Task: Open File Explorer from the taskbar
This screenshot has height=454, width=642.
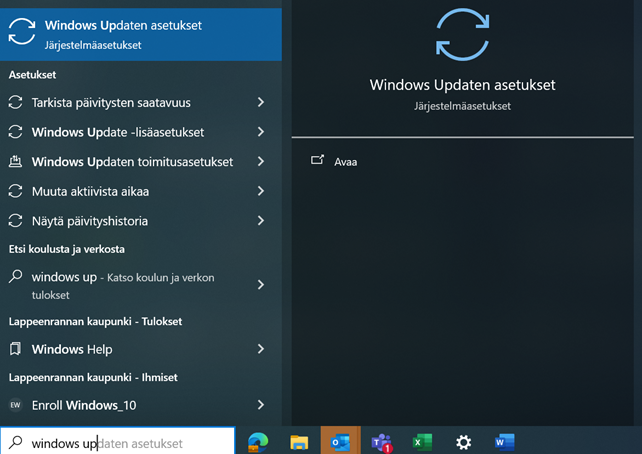Action: click(299, 443)
